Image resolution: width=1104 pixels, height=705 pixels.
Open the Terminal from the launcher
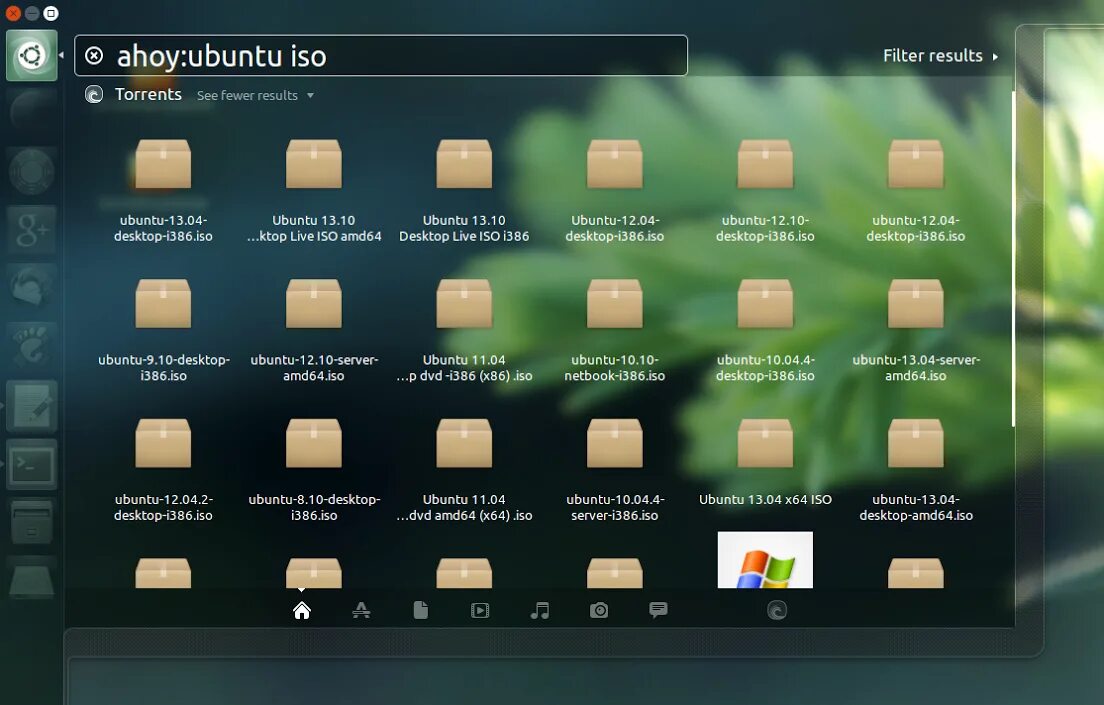[32, 465]
